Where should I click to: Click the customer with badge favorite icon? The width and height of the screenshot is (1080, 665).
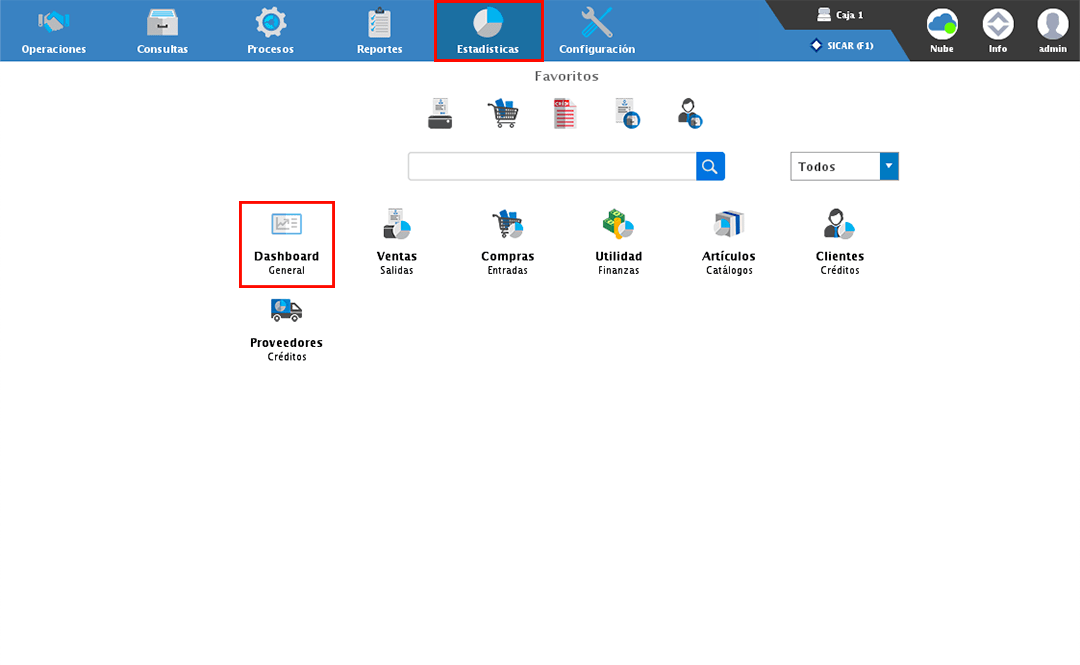[x=689, y=113]
